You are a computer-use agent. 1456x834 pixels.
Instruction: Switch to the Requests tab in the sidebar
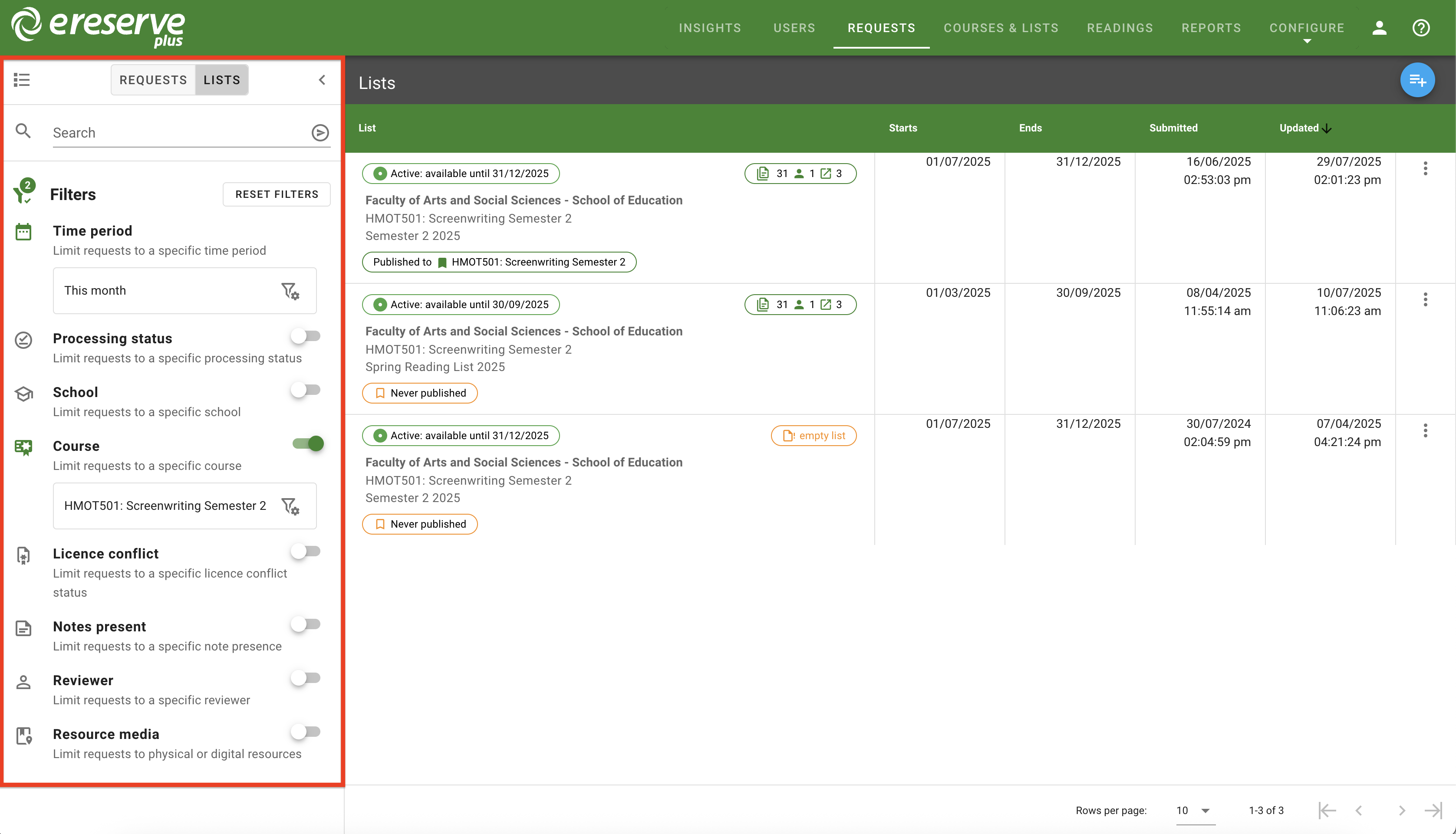[x=152, y=79]
